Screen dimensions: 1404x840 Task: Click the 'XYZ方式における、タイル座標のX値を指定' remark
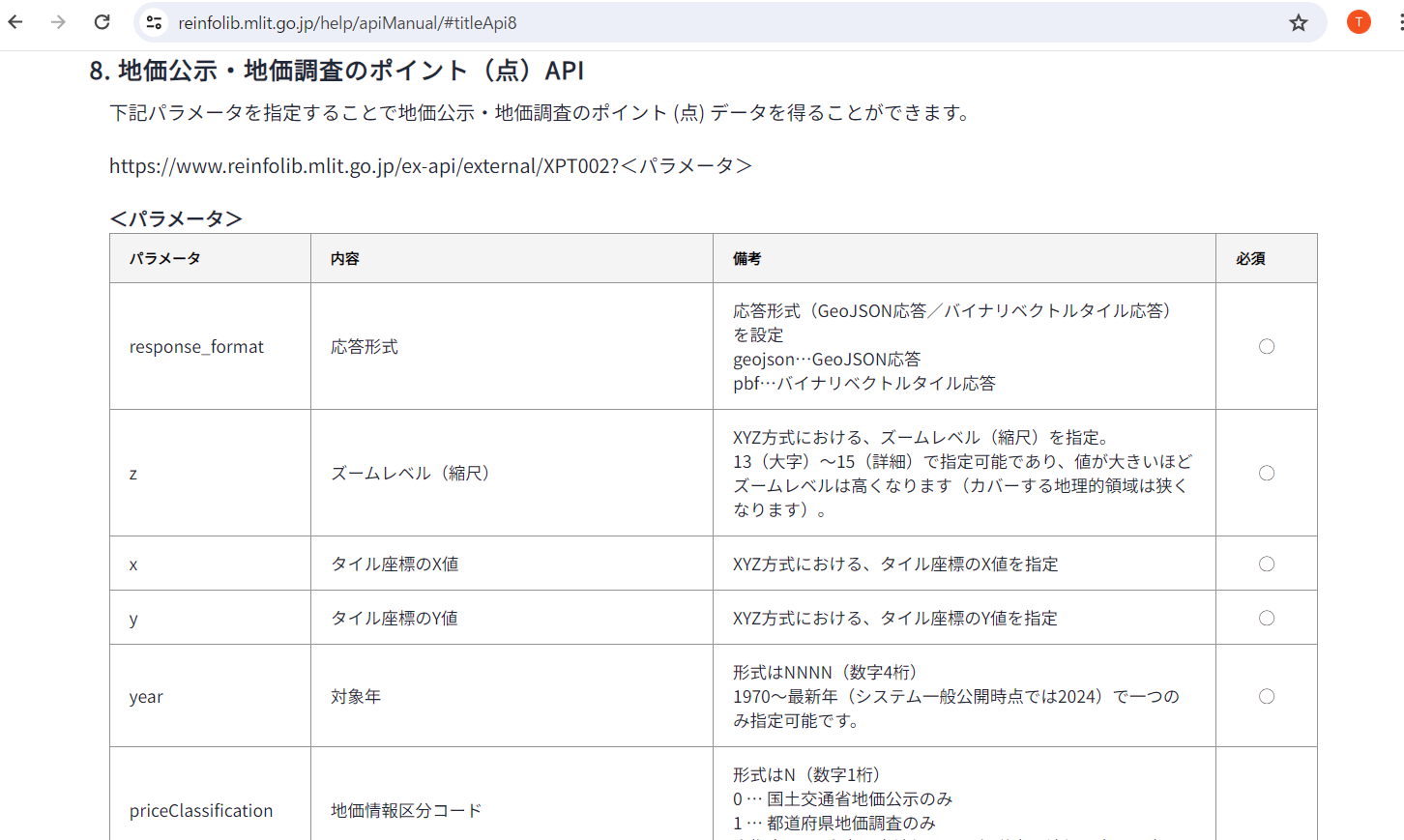tap(895, 564)
